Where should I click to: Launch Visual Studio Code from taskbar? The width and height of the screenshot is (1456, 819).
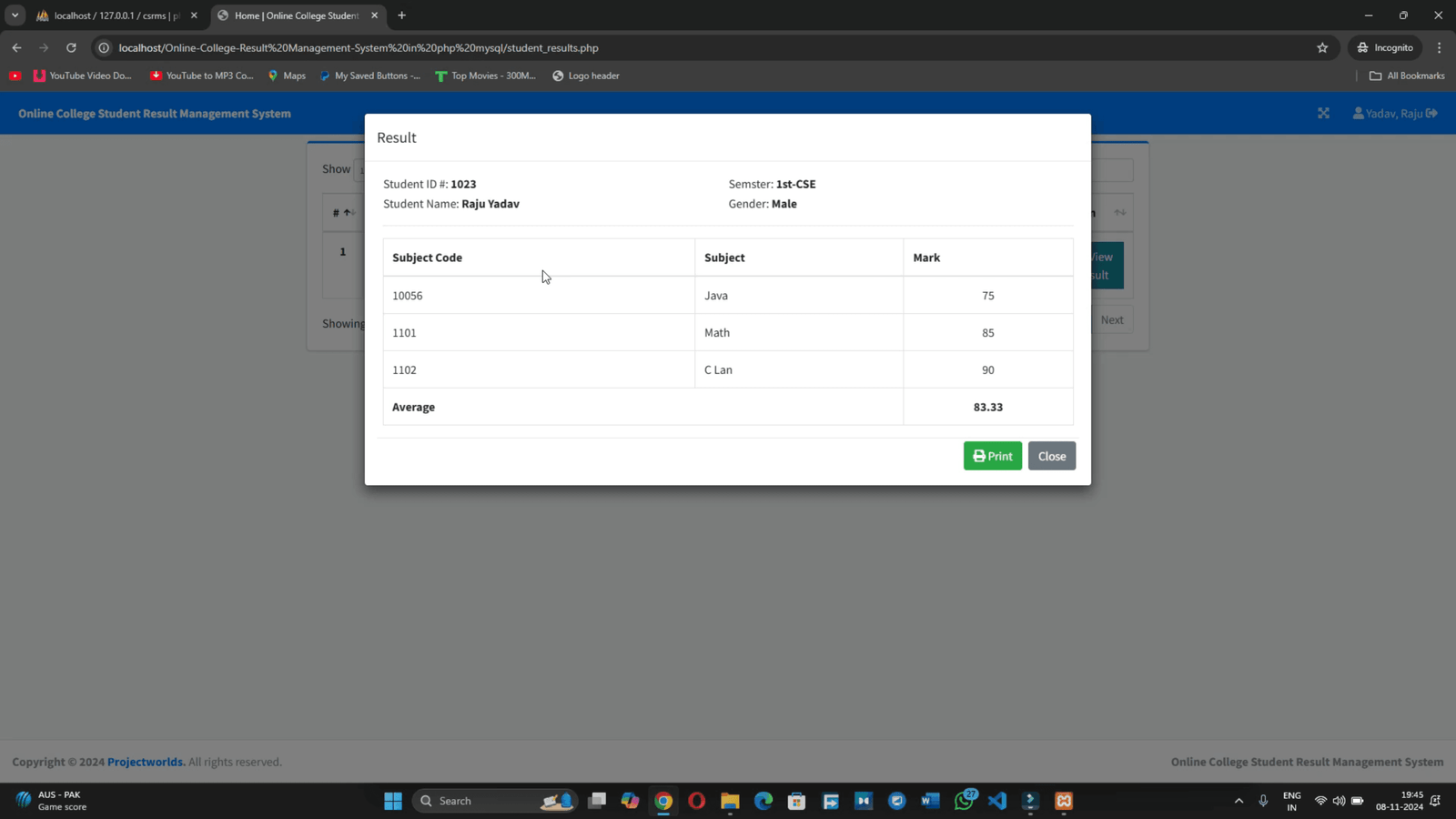tap(997, 801)
